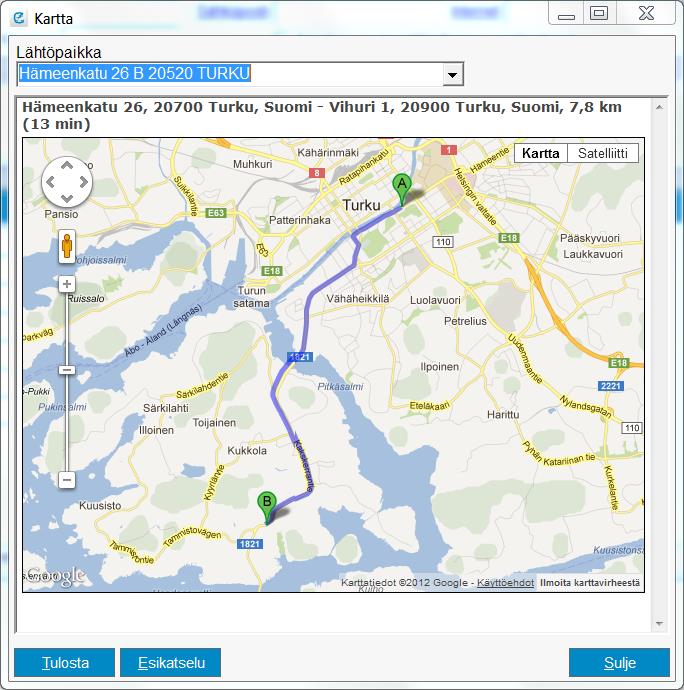Click the Tulosta print button

click(65, 662)
